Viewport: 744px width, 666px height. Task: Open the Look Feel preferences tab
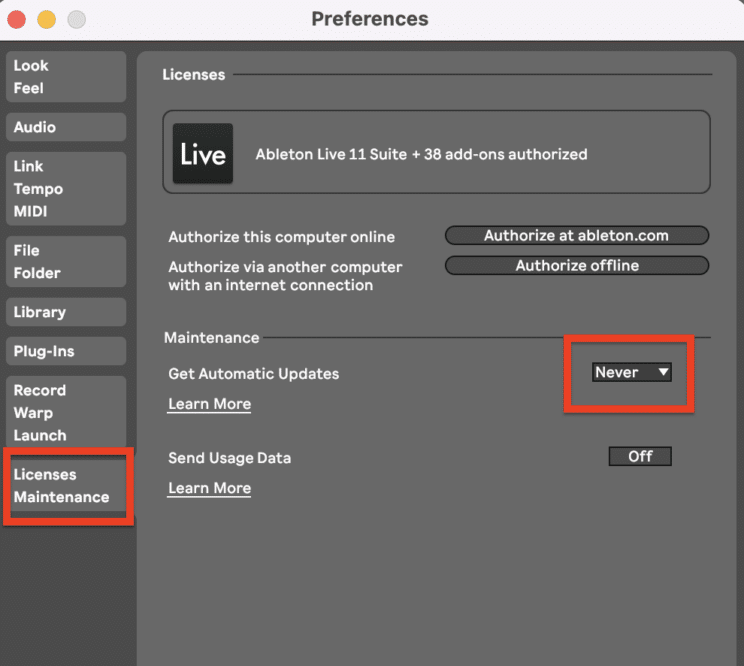point(66,77)
